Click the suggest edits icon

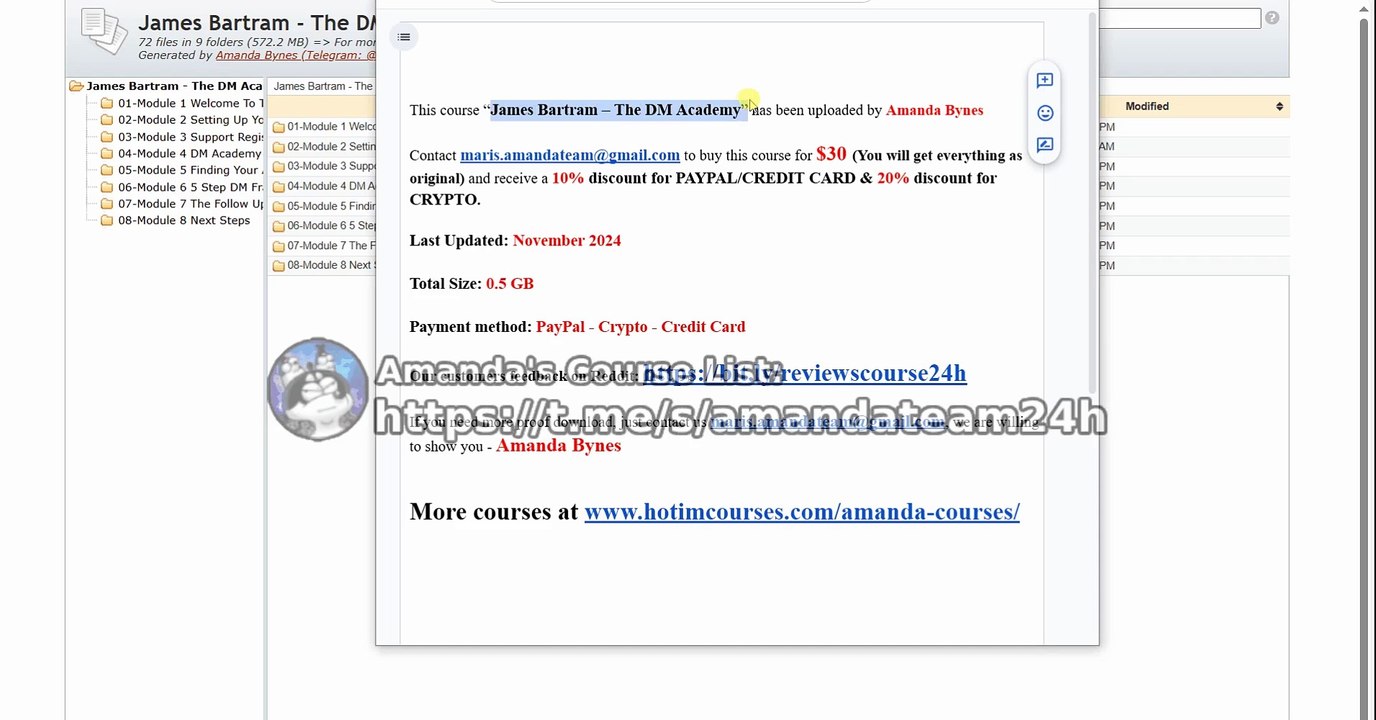pos(1045,145)
